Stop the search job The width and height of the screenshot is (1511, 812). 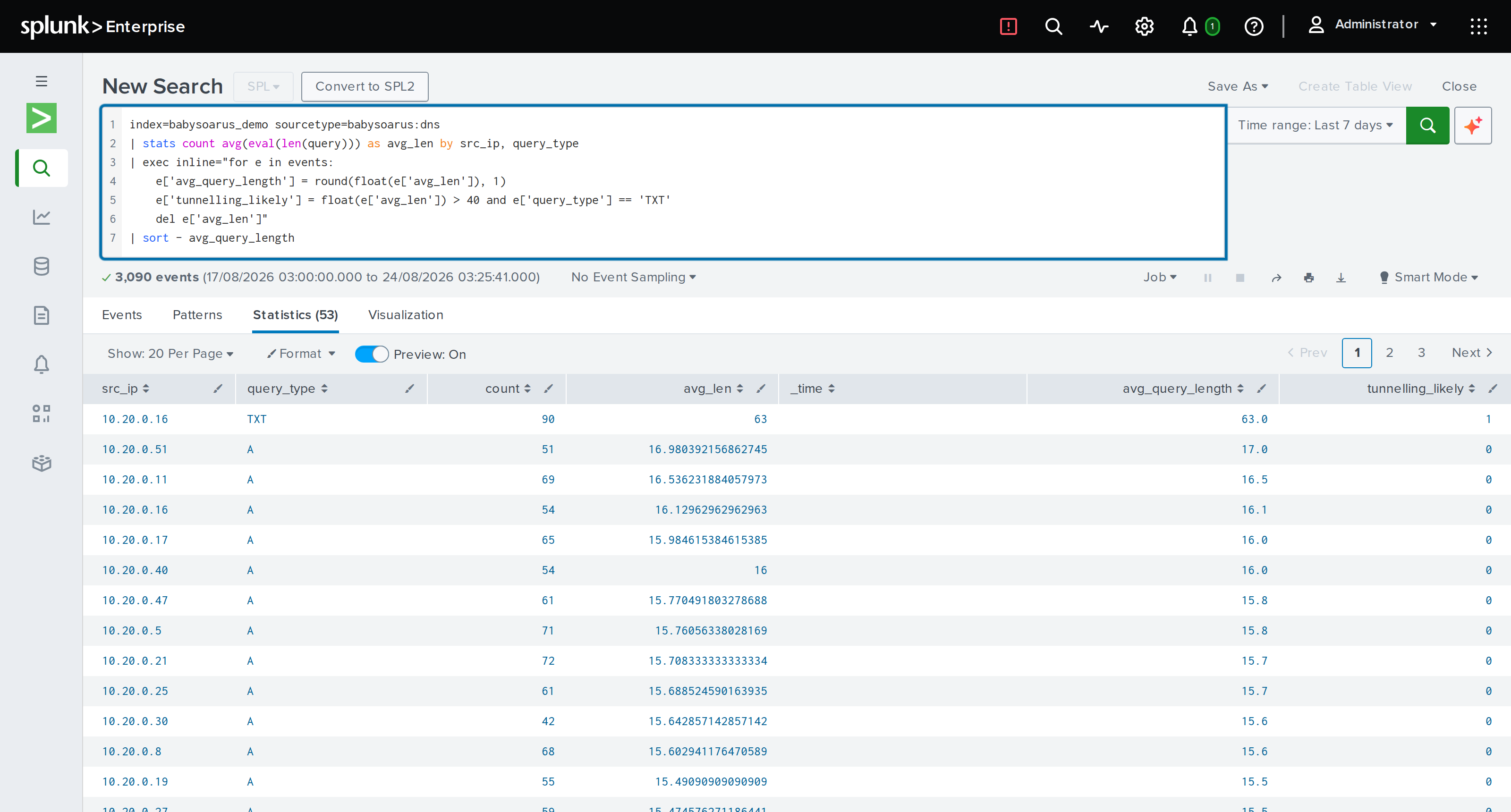coord(1239,278)
